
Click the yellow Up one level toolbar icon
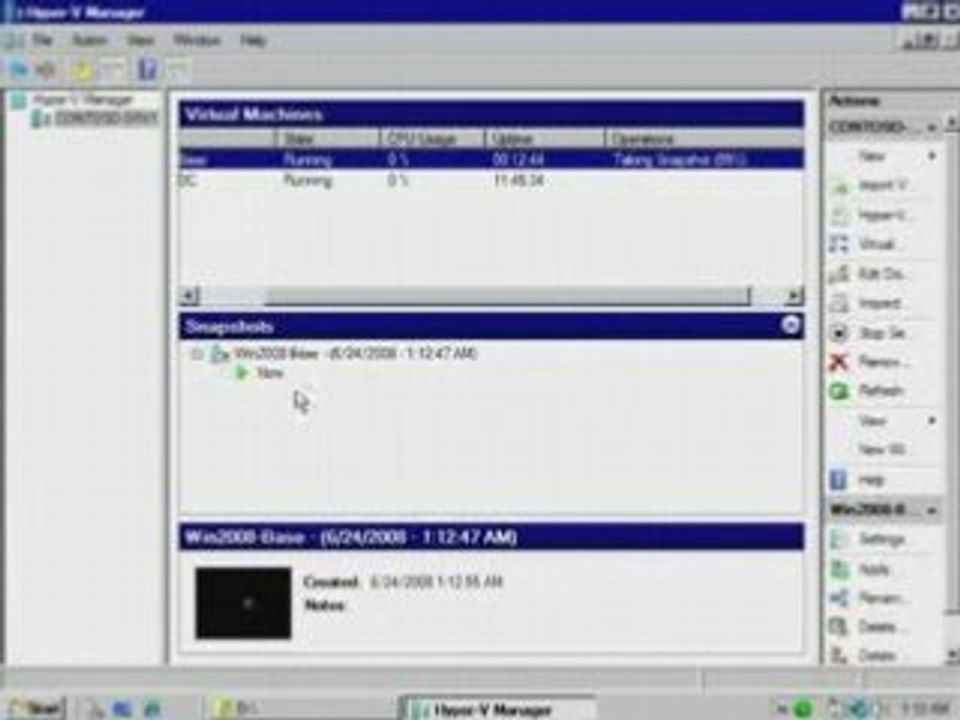[x=82, y=70]
